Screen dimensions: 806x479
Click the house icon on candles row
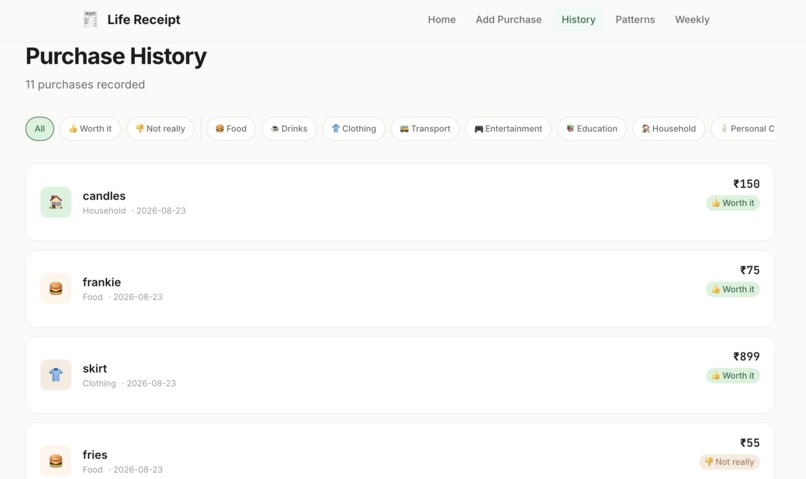[56, 202]
